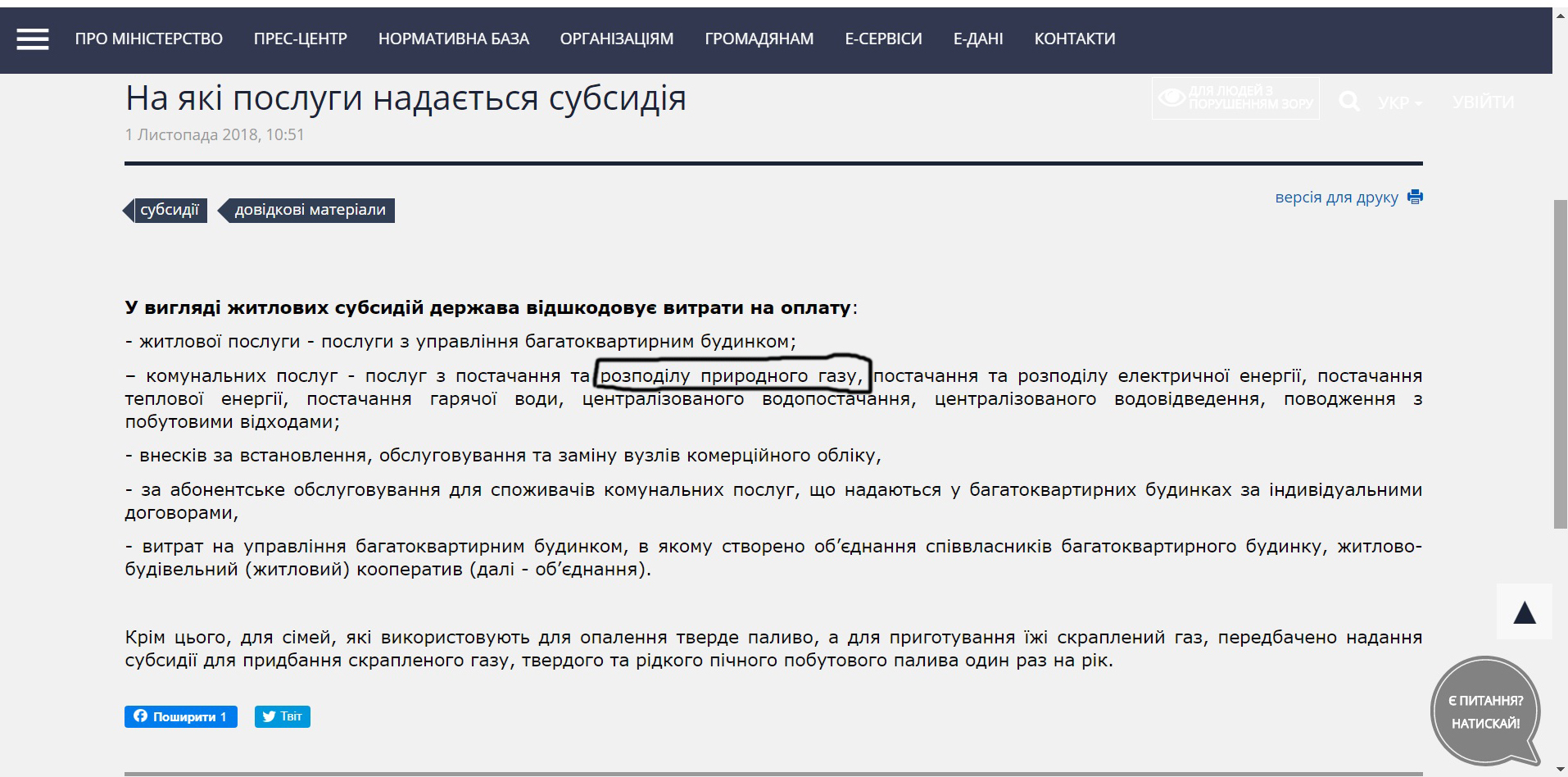Click the Twitter Твіт button
This screenshot has width=1568, height=777.
click(282, 716)
